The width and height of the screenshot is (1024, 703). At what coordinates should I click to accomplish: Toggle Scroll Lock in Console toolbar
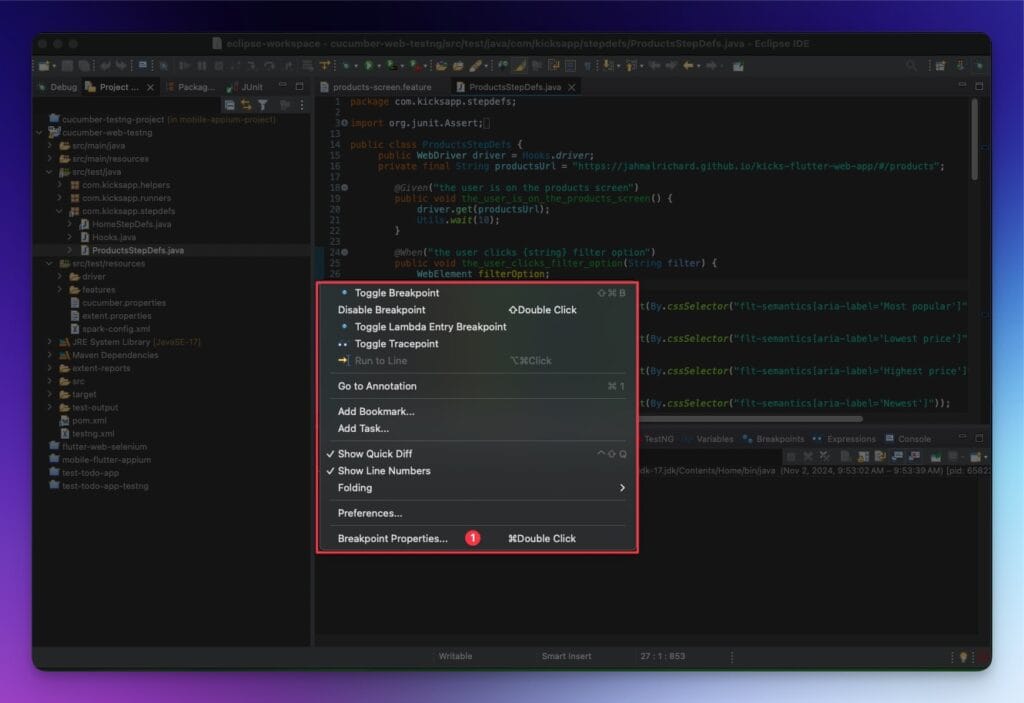863,456
